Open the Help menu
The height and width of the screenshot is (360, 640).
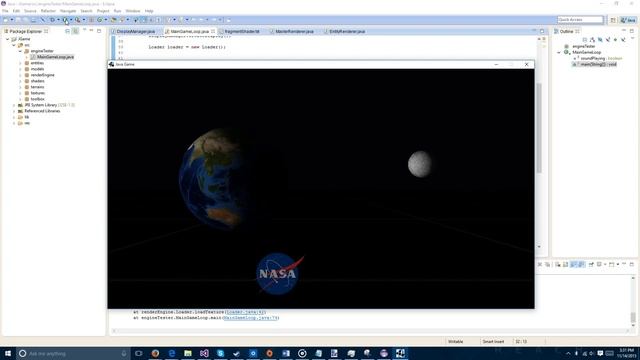coord(149,11)
